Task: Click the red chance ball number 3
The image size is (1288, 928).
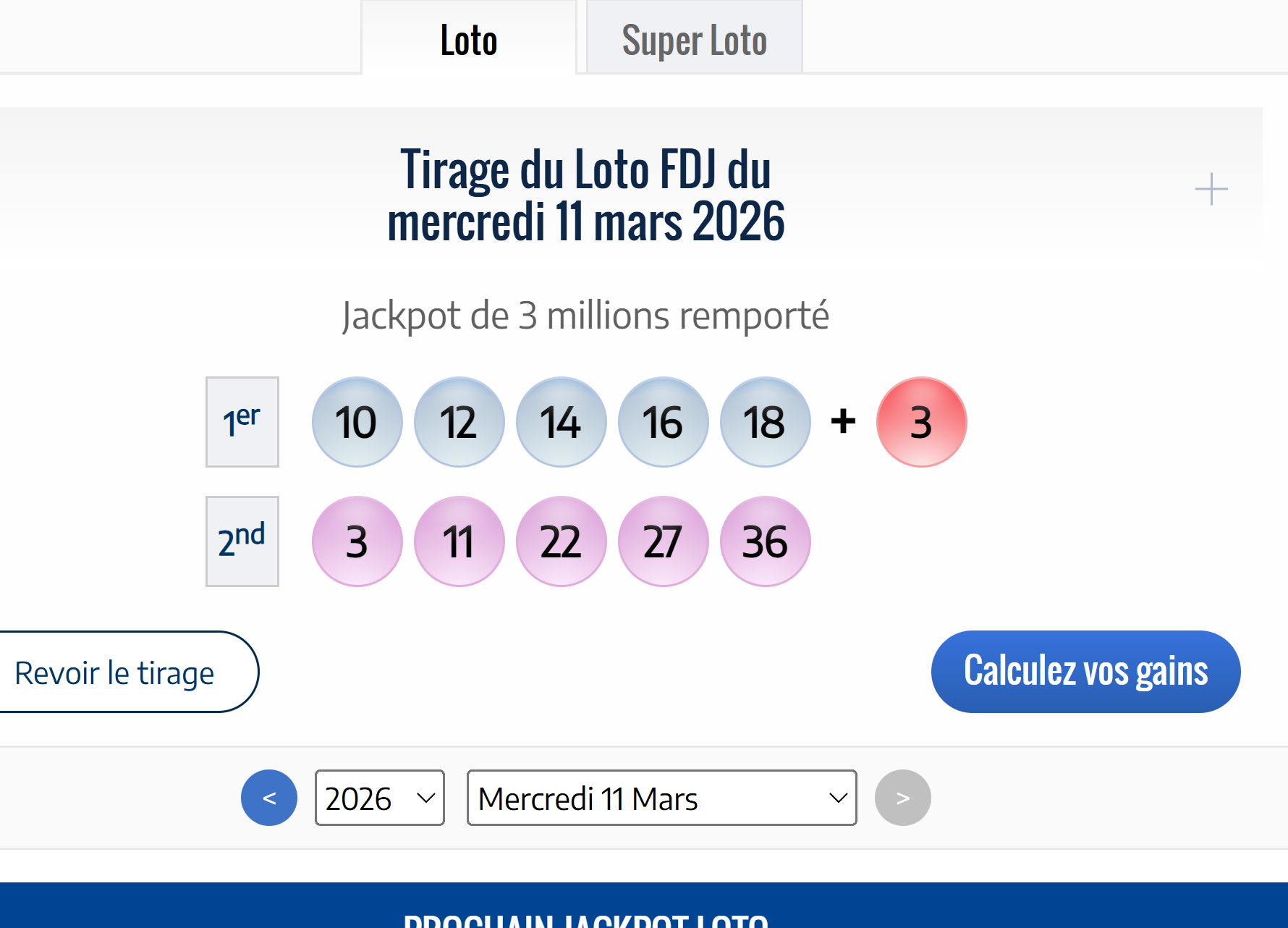Action: [921, 422]
